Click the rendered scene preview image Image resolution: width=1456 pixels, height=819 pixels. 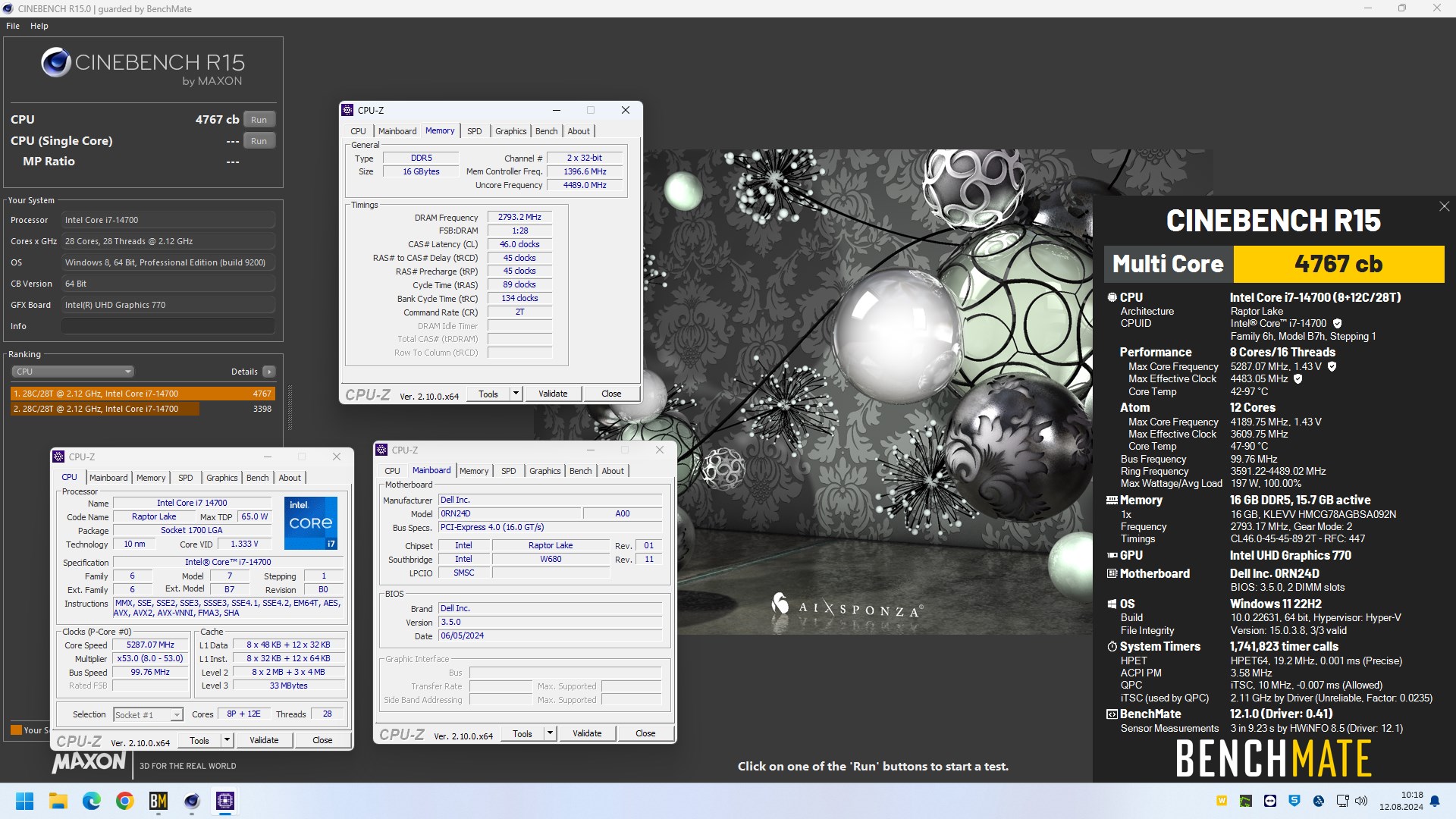[x=872, y=391]
